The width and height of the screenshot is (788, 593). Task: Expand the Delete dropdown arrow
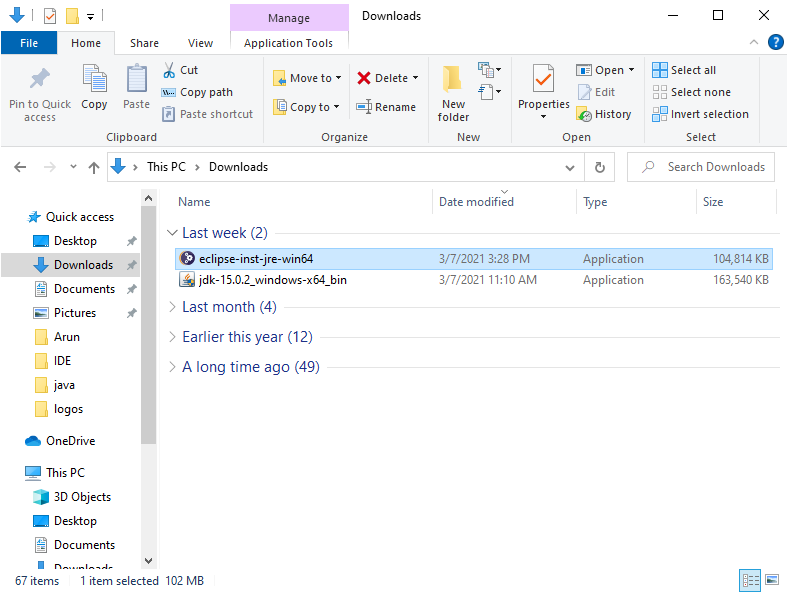[416, 78]
